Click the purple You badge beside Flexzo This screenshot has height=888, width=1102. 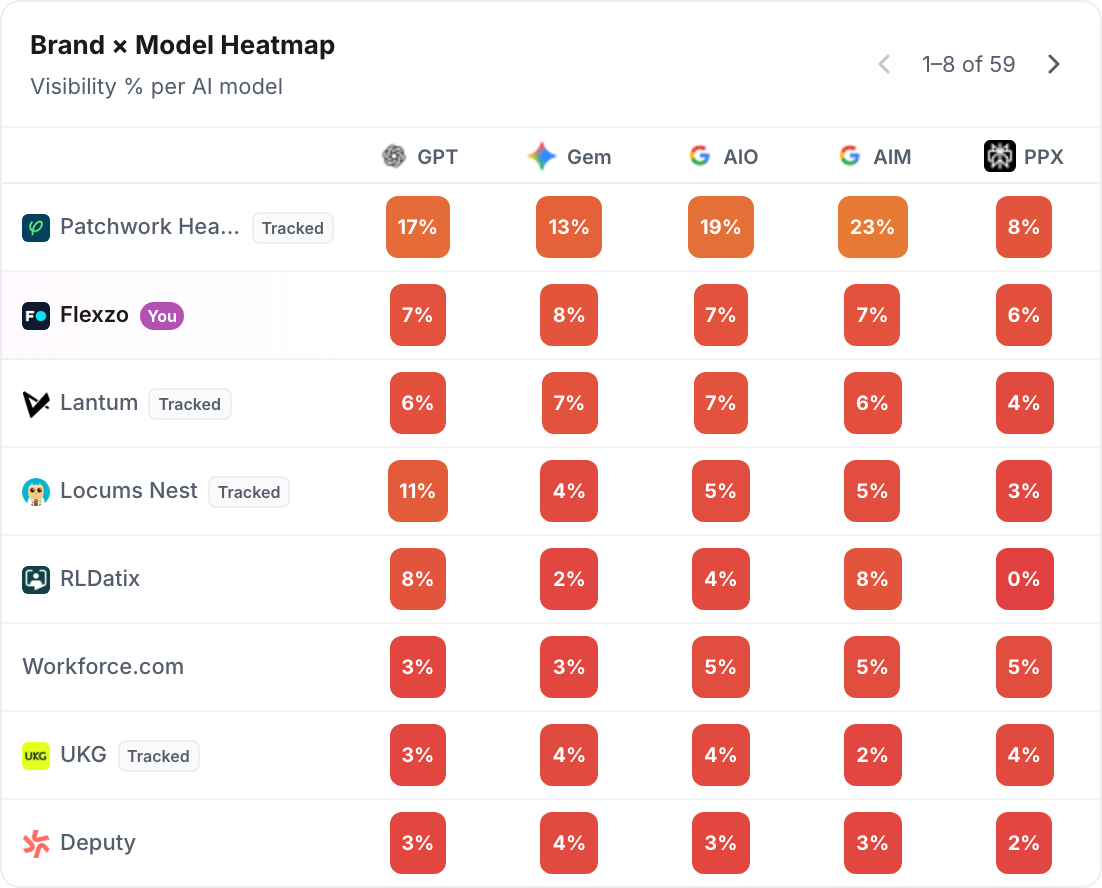(x=162, y=315)
